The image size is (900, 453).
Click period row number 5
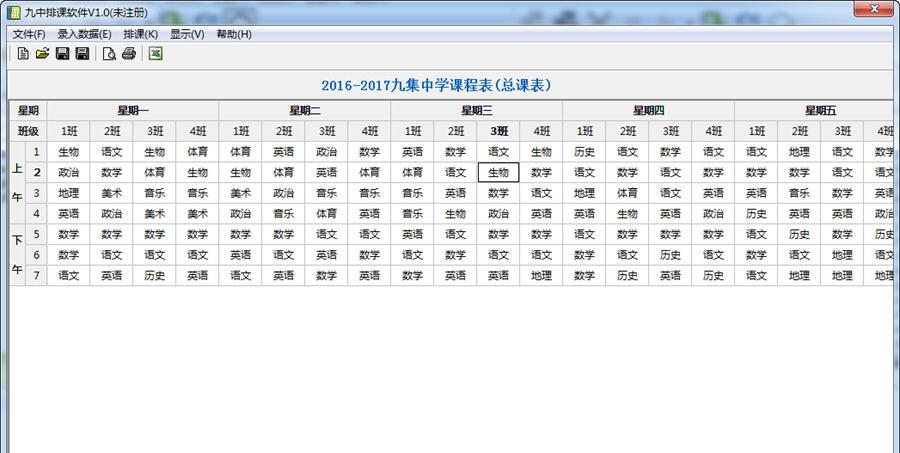pyautogui.click(x=37, y=234)
